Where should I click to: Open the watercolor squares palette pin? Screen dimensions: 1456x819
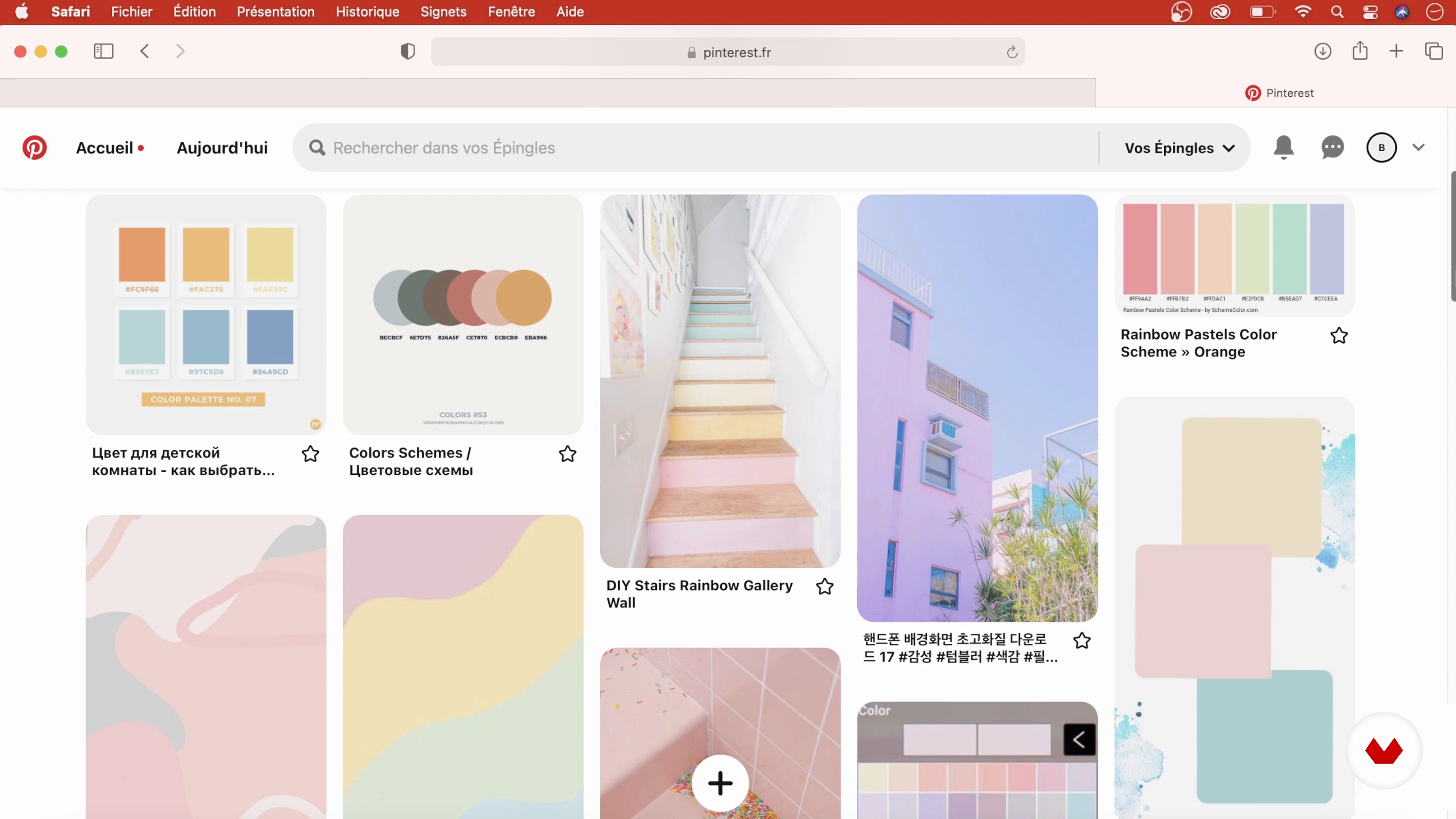coord(1235,607)
